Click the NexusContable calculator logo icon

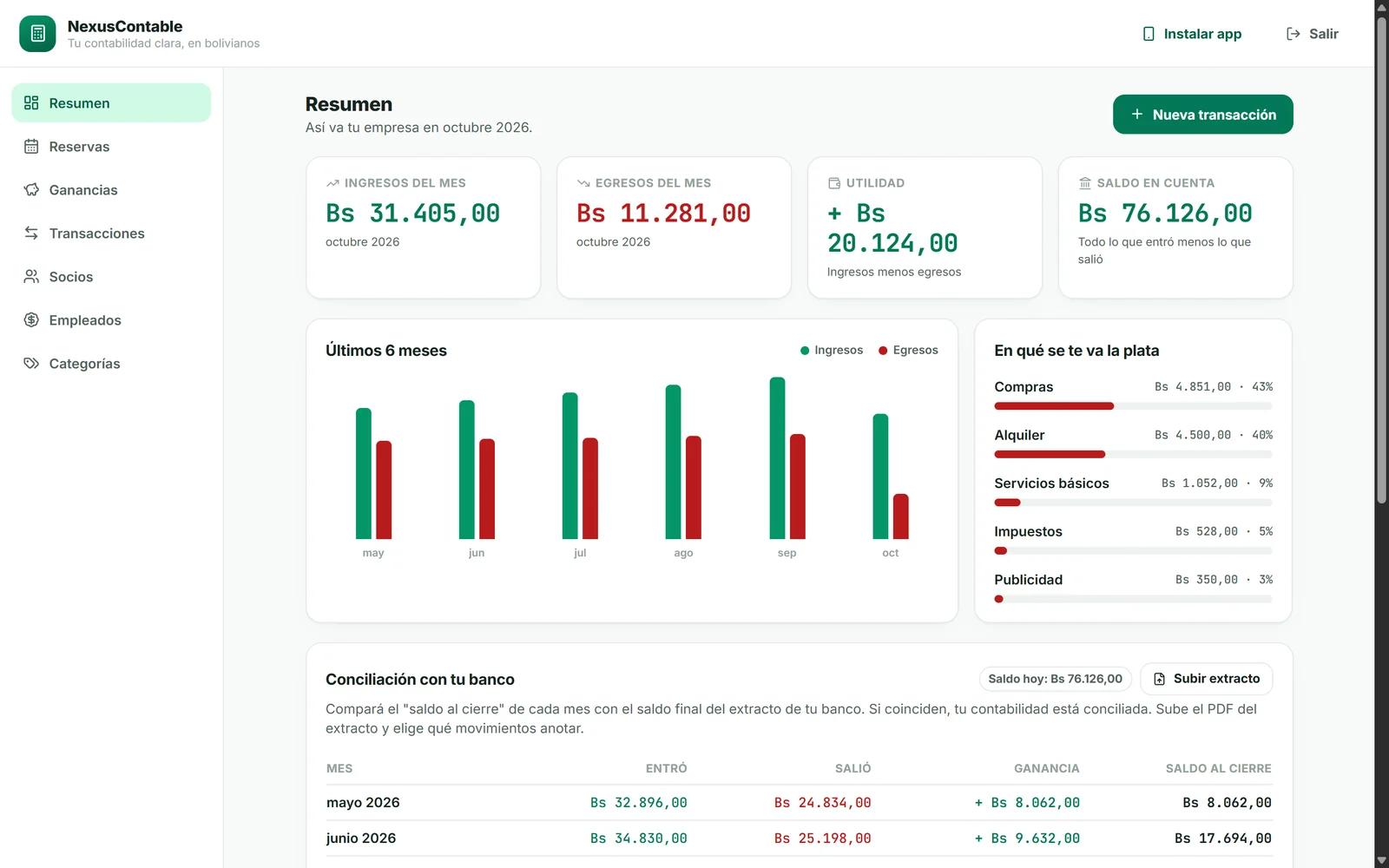click(x=37, y=34)
